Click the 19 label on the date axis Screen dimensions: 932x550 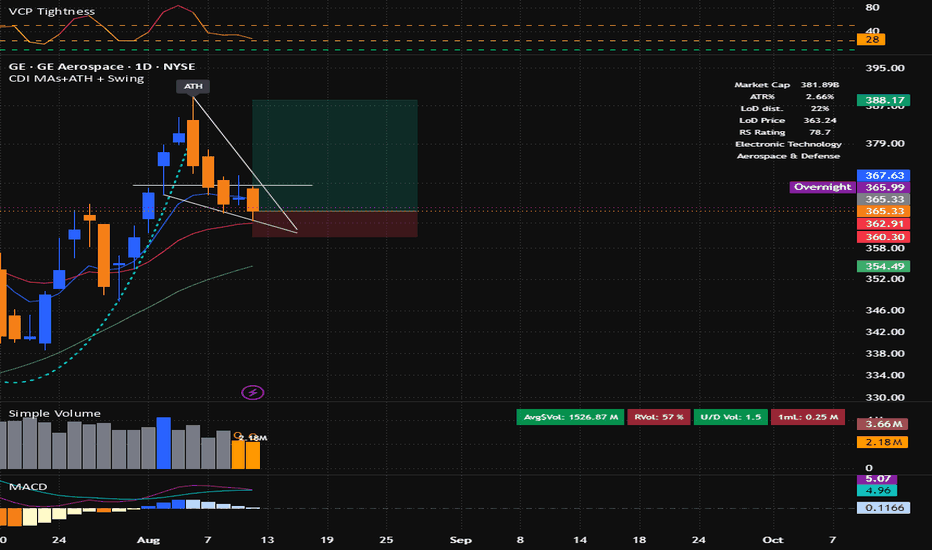point(327,540)
